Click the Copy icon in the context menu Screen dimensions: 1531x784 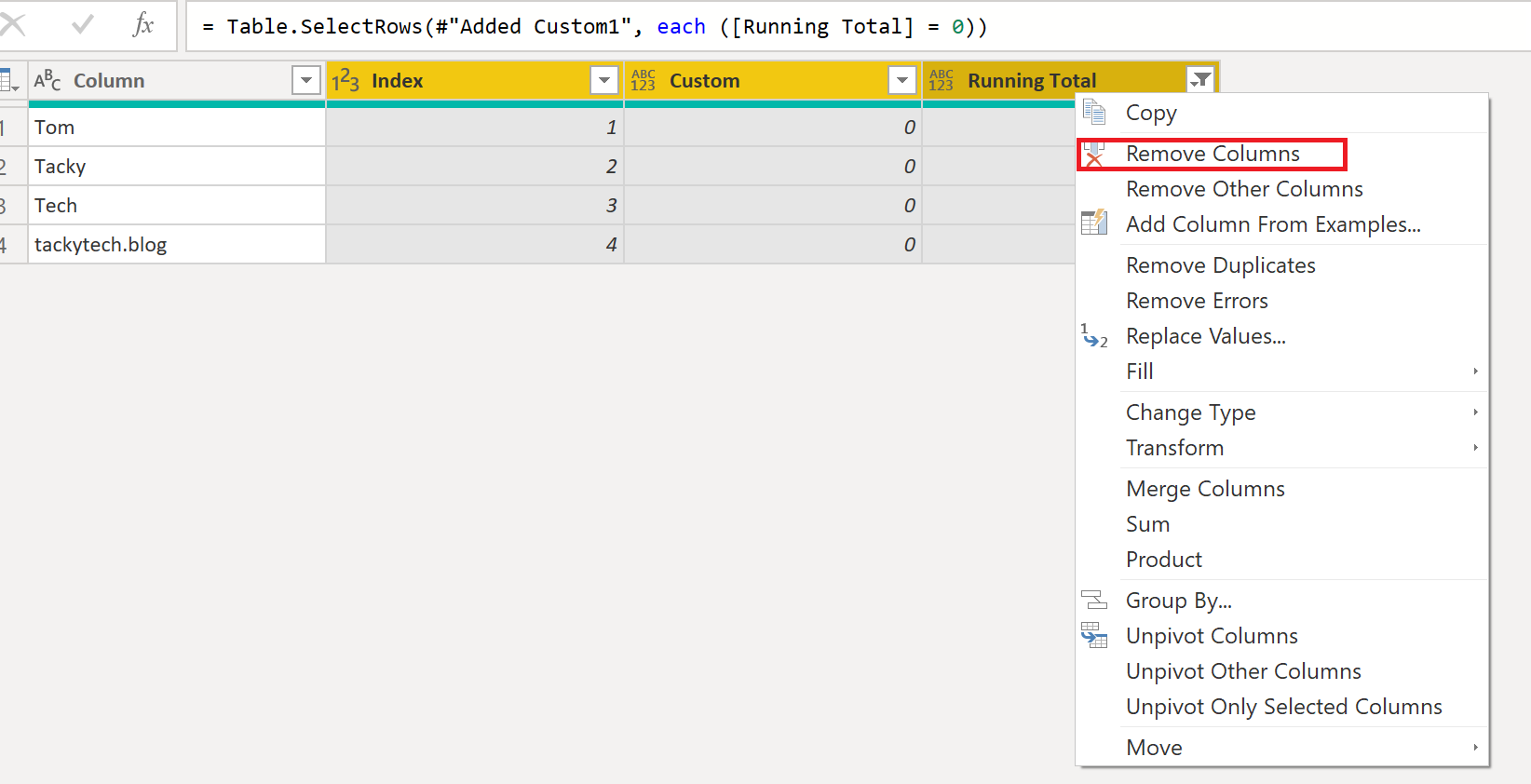coord(1094,113)
